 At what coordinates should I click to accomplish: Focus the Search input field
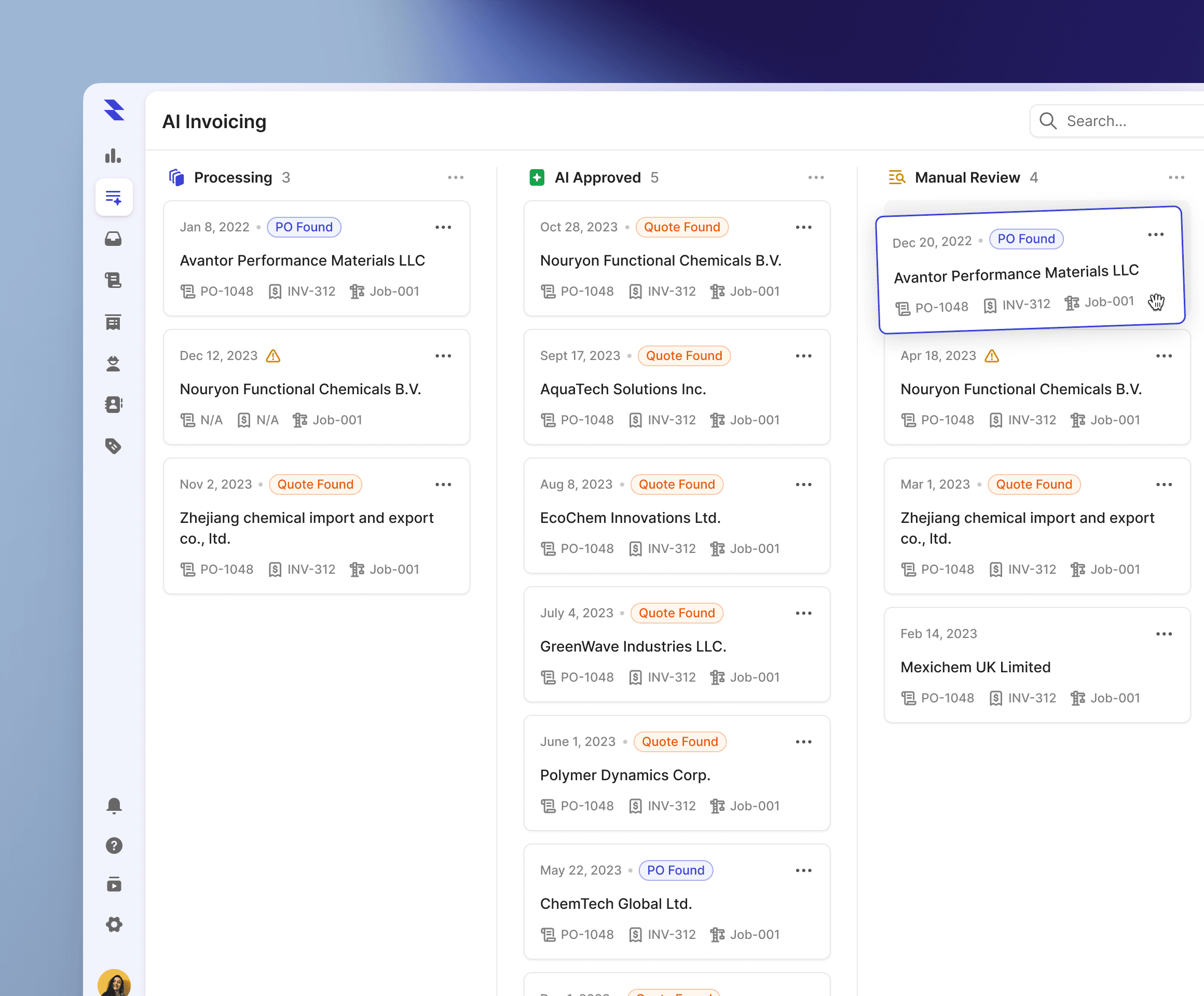click(1117, 121)
